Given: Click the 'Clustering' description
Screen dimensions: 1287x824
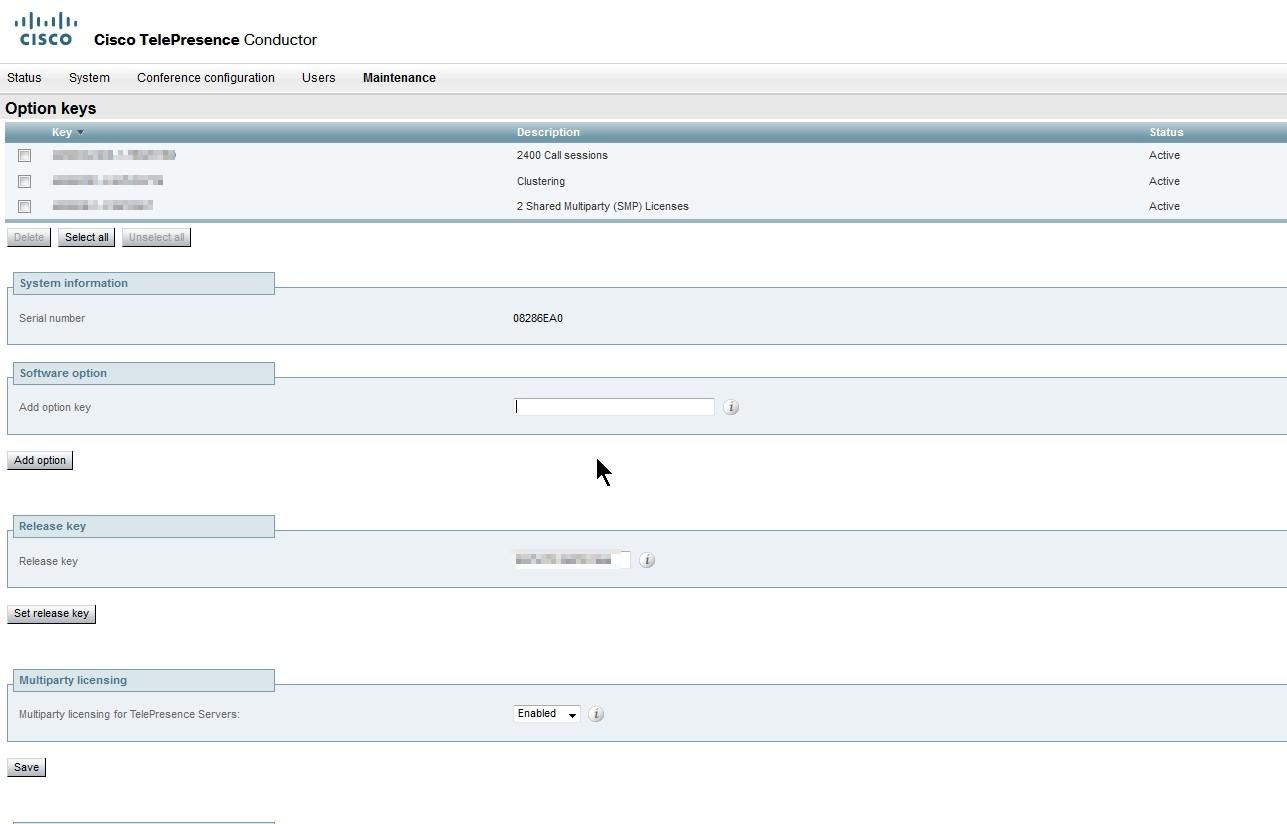Looking at the screenshot, I should [541, 181].
